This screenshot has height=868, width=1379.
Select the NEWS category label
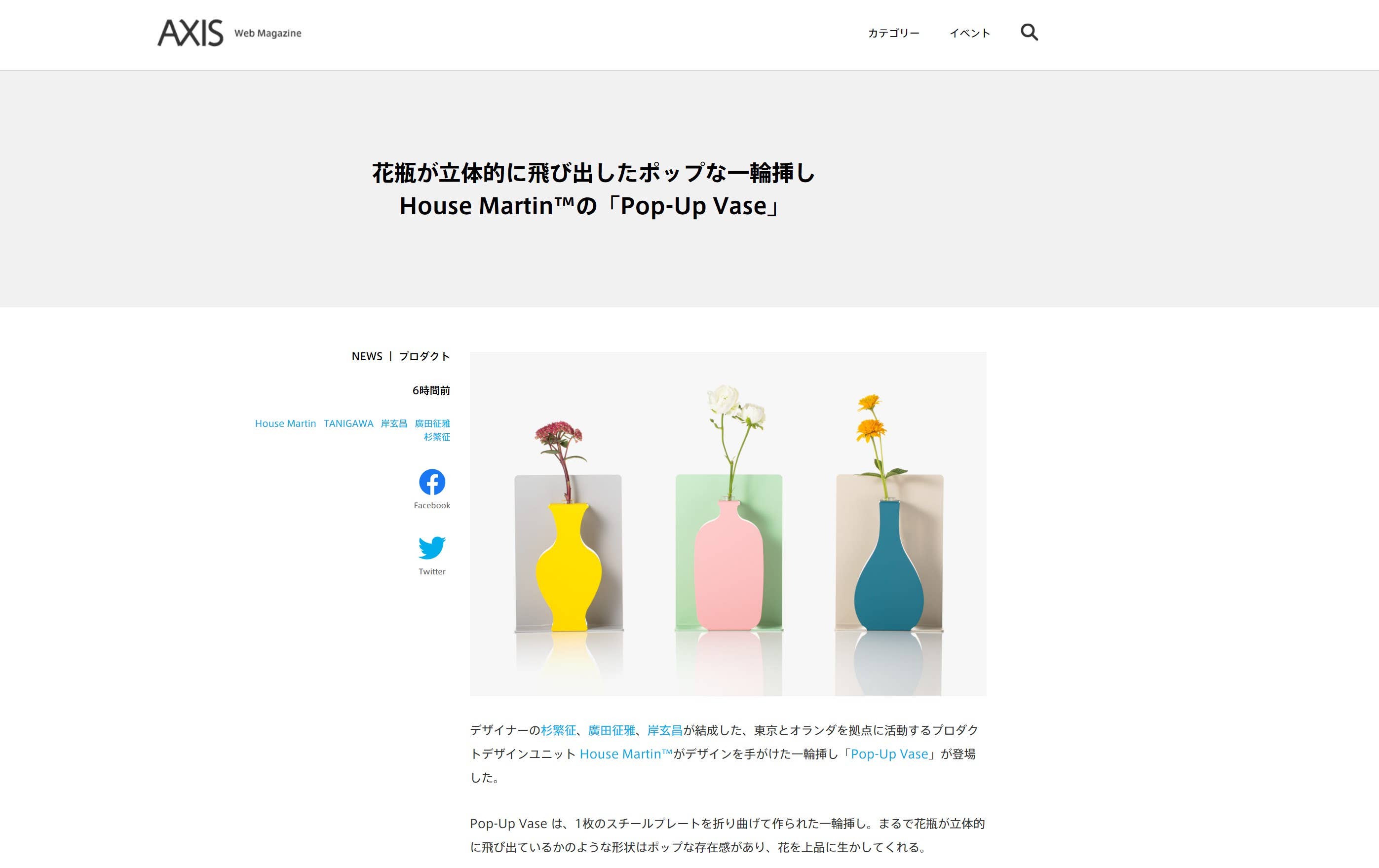tap(367, 356)
